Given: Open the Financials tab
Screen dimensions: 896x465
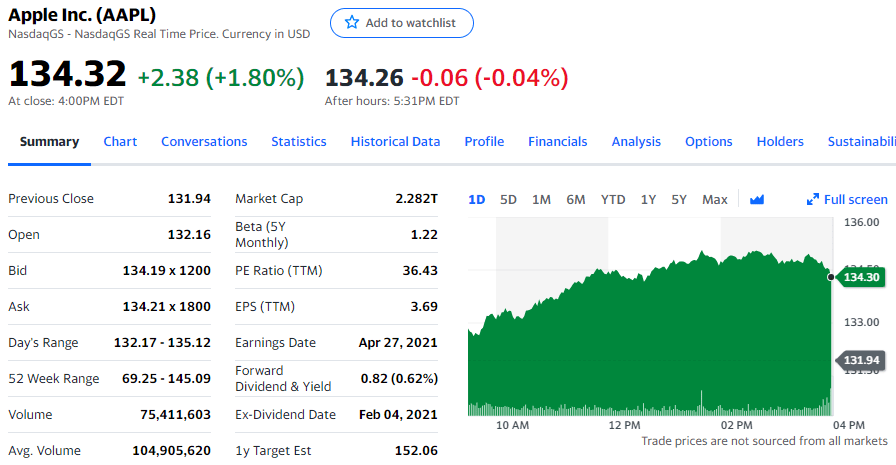Looking at the screenshot, I should point(558,142).
